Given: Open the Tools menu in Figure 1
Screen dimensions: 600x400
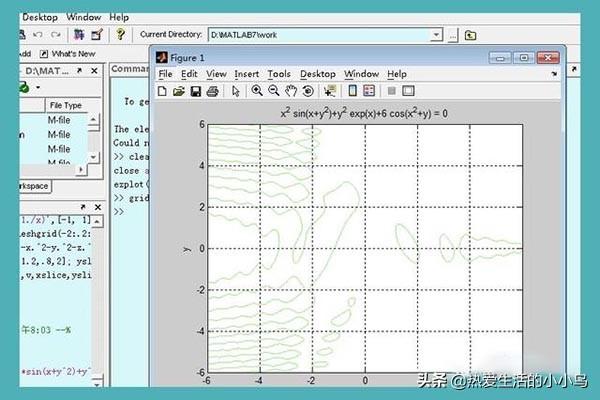Looking at the screenshot, I should tap(279, 74).
